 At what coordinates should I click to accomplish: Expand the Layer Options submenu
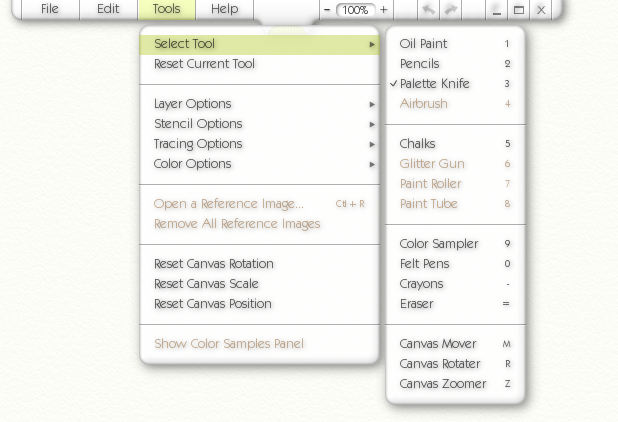(193, 104)
